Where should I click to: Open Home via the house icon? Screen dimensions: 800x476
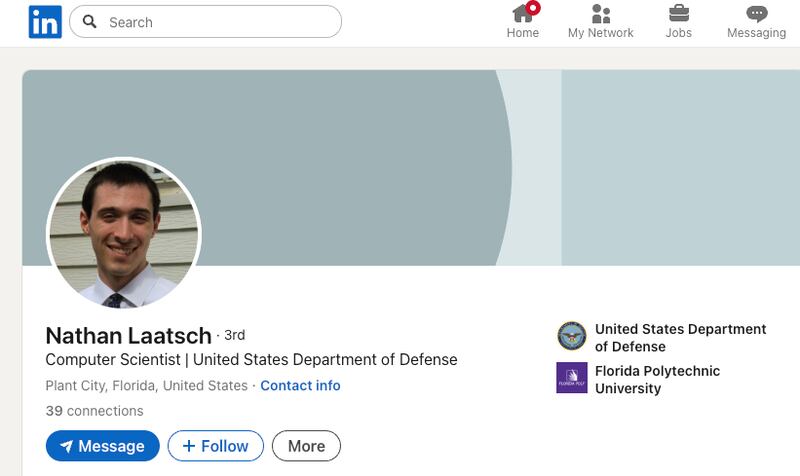point(522,13)
